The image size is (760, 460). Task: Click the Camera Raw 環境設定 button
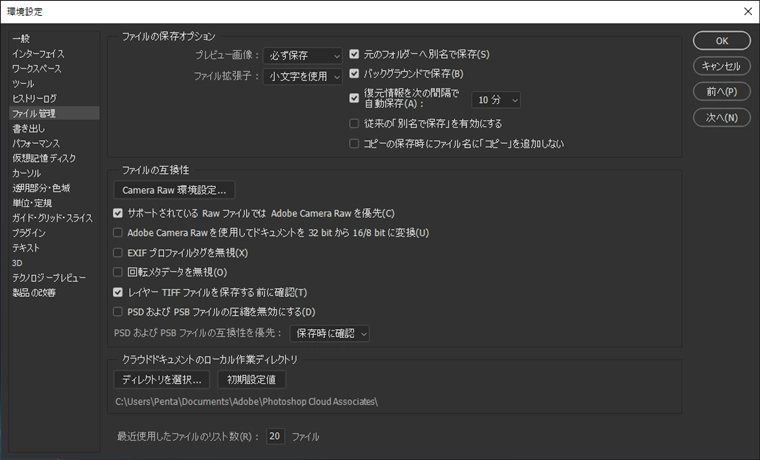click(x=174, y=190)
